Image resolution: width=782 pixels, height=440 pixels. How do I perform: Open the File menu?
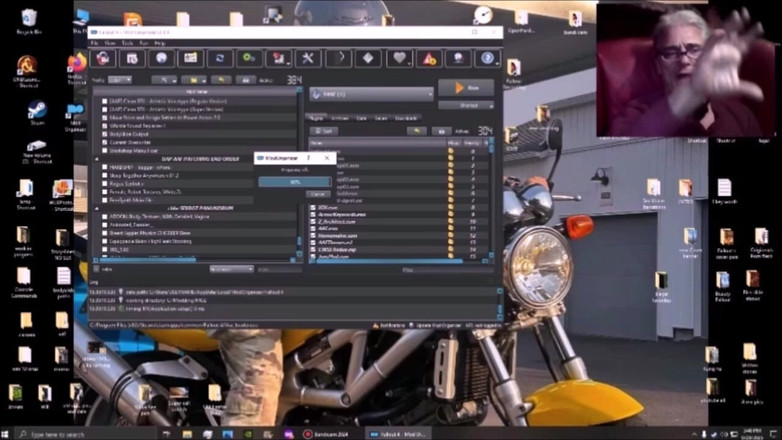[x=95, y=43]
